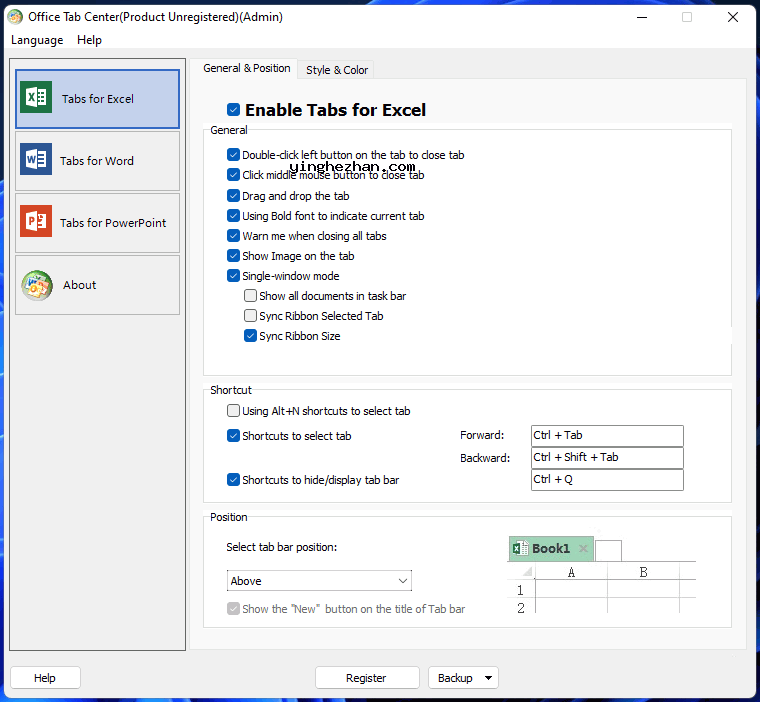Screen dimensions: 760x702
Task: Disable Single-window mode
Action: 233,276
